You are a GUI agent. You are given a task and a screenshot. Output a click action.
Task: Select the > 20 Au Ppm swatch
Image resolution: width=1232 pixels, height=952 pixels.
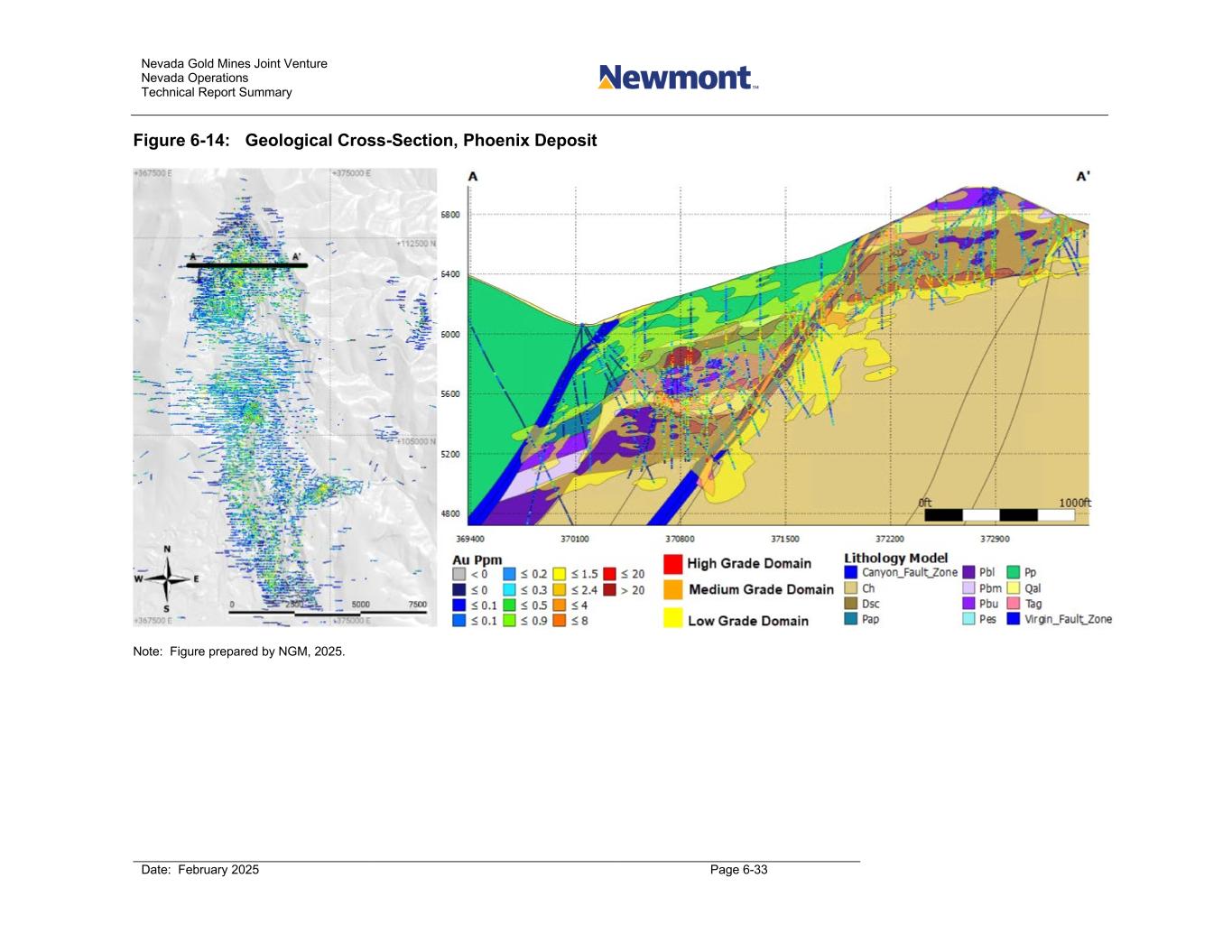click(610, 590)
